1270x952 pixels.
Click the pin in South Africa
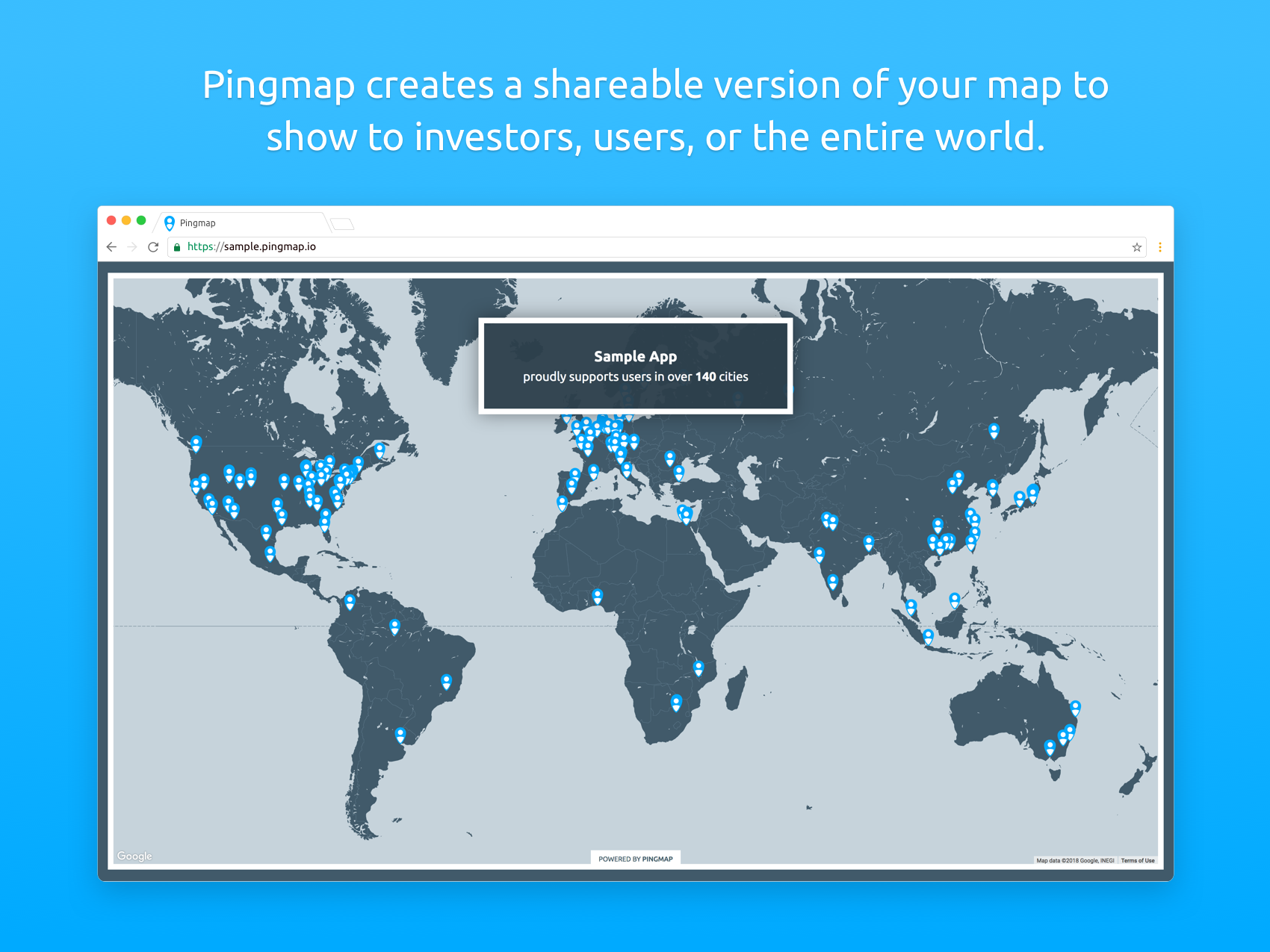click(x=676, y=702)
